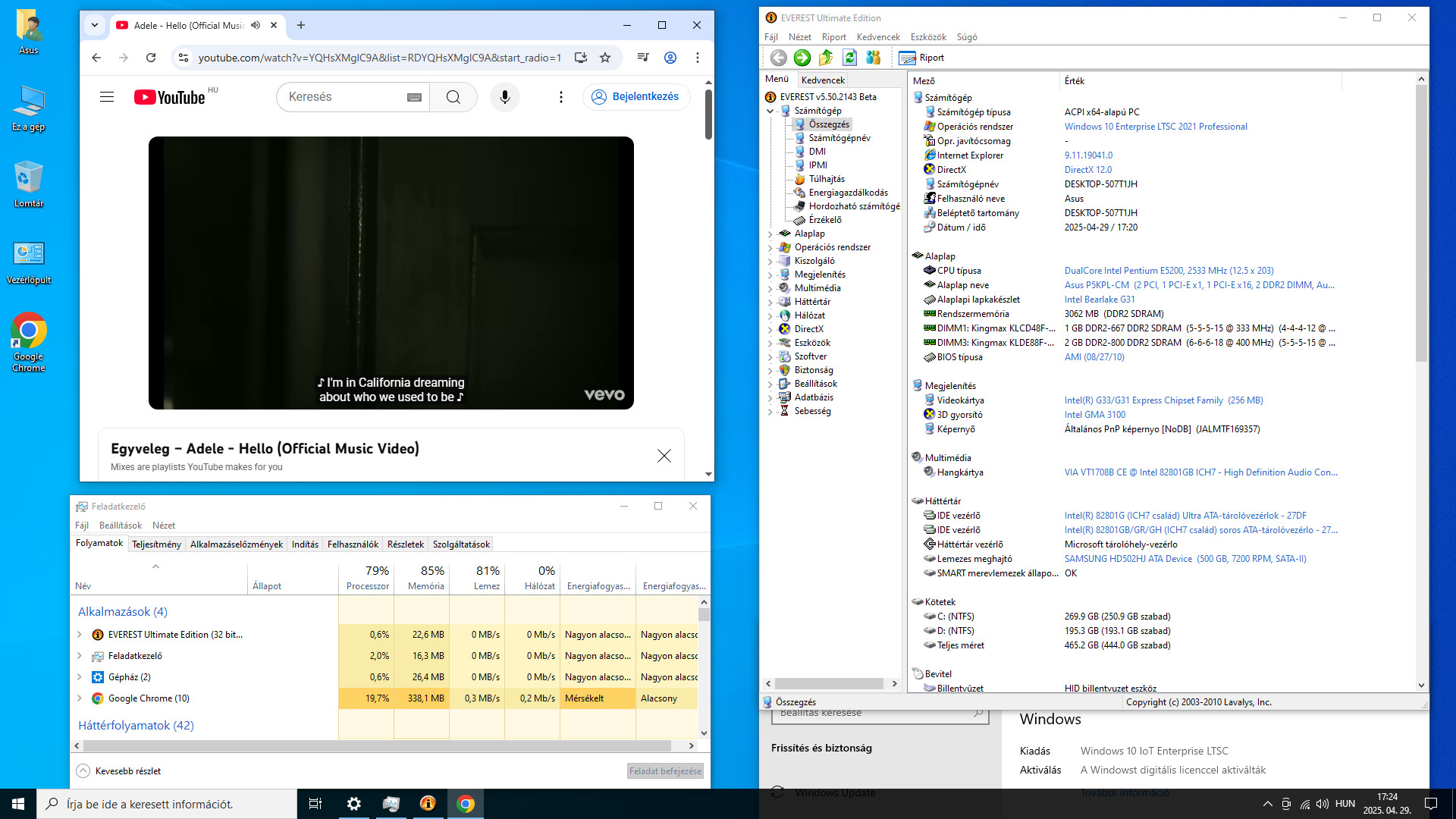Collapse the Számítógép tree node
Viewport: 1456px width, 819px height.
(770, 111)
